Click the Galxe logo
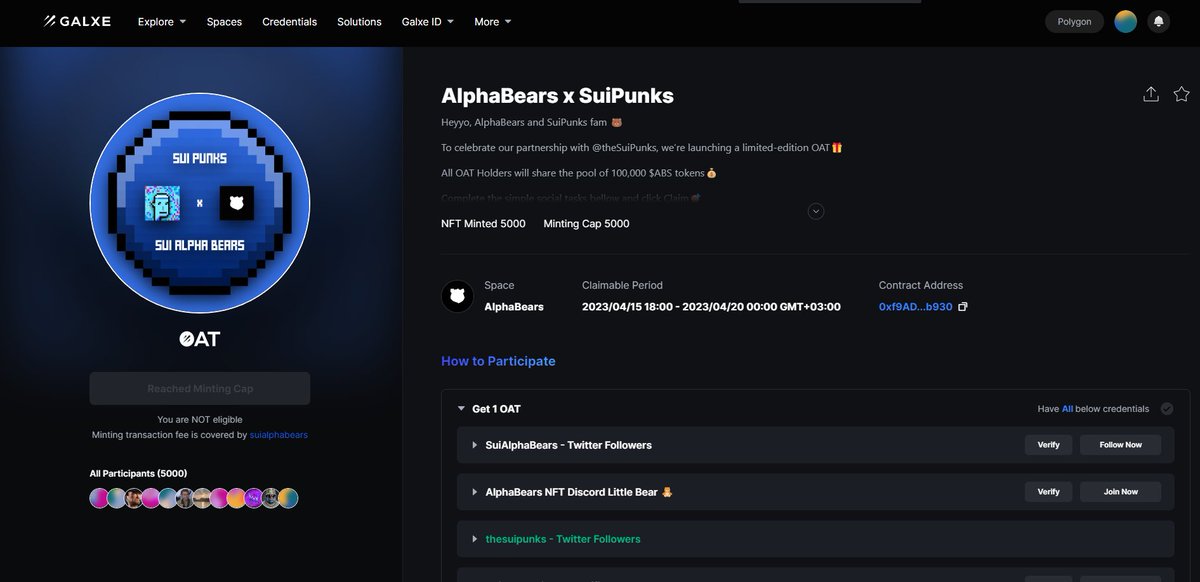This screenshot has width=1200, height=582. 77,21
